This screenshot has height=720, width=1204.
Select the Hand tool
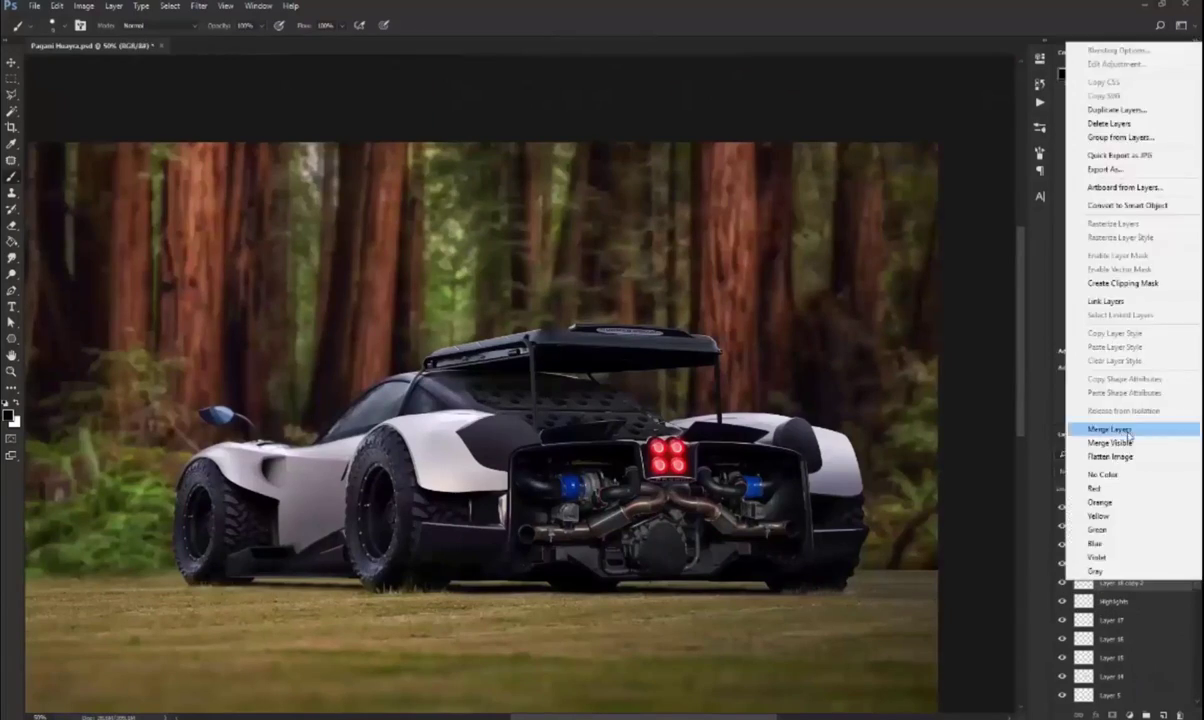[x=11, y=355]
